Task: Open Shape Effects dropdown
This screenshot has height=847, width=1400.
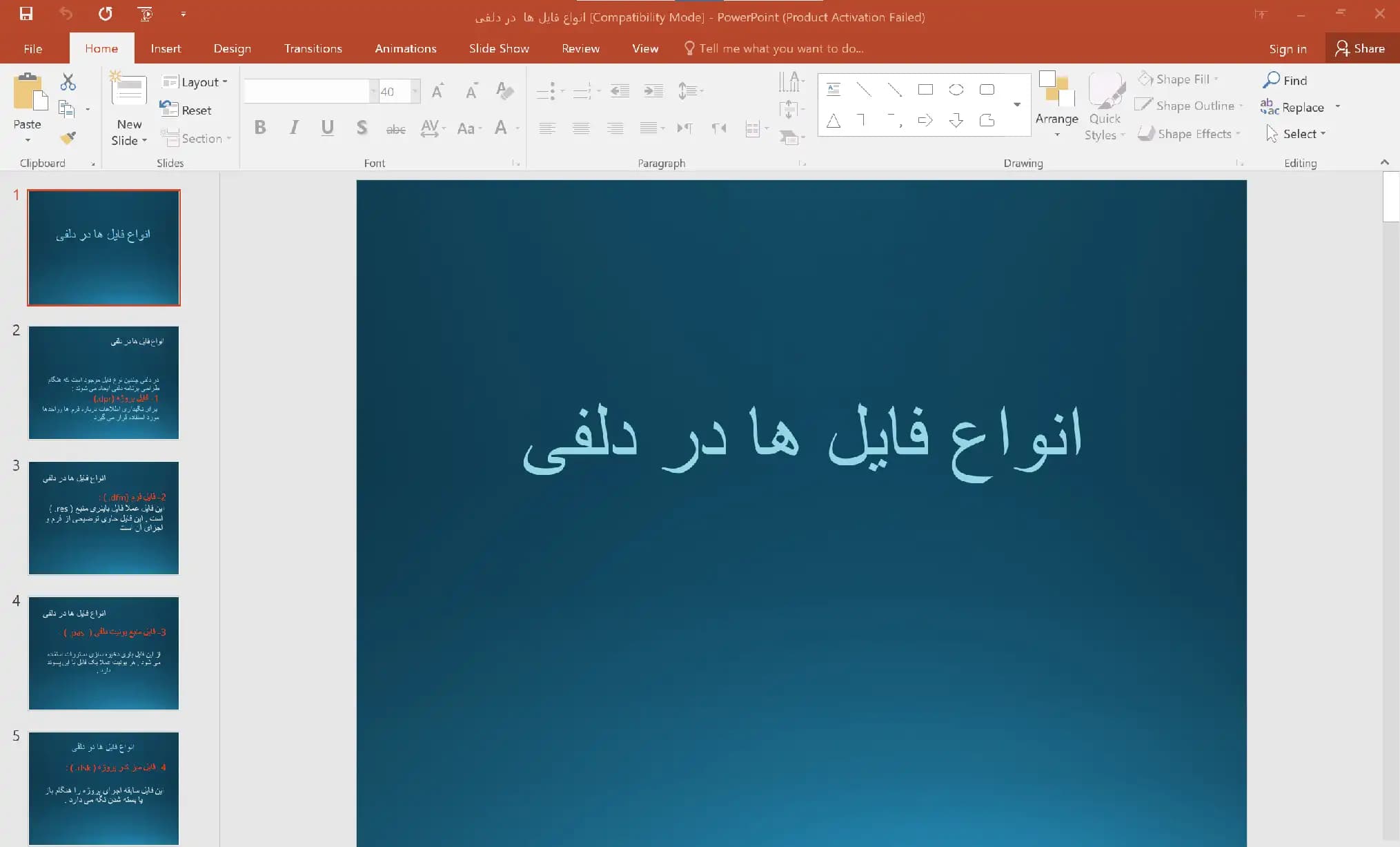Action: click(x=1189, y=134)
